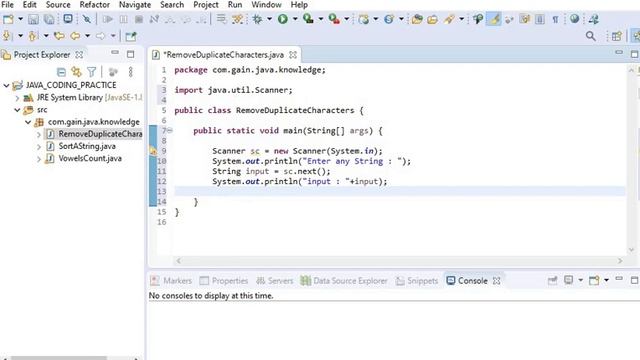Click the Next Annotation down arrow icon
Viewport: 640px width, 360px height.
(7, 36)
